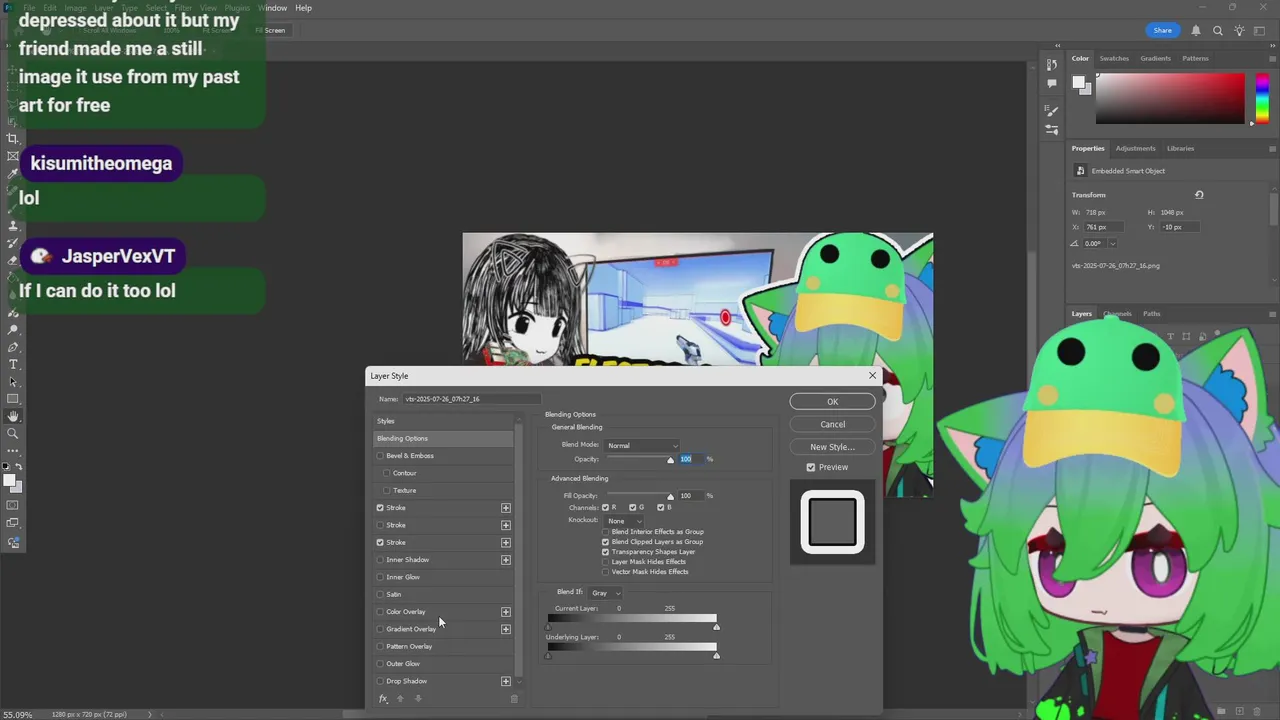Uncheck the R channel checkbox
The height and width of the screenshot is (720, 1280).
605,508
